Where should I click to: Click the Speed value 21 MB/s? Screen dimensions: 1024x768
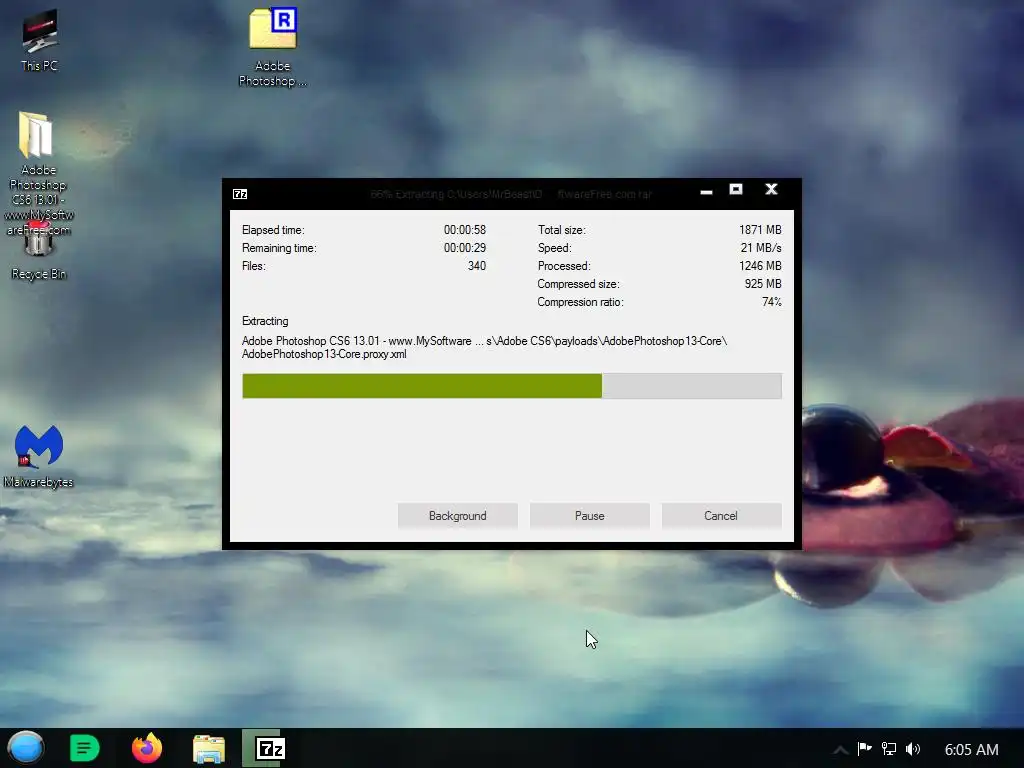coord(761,248)
